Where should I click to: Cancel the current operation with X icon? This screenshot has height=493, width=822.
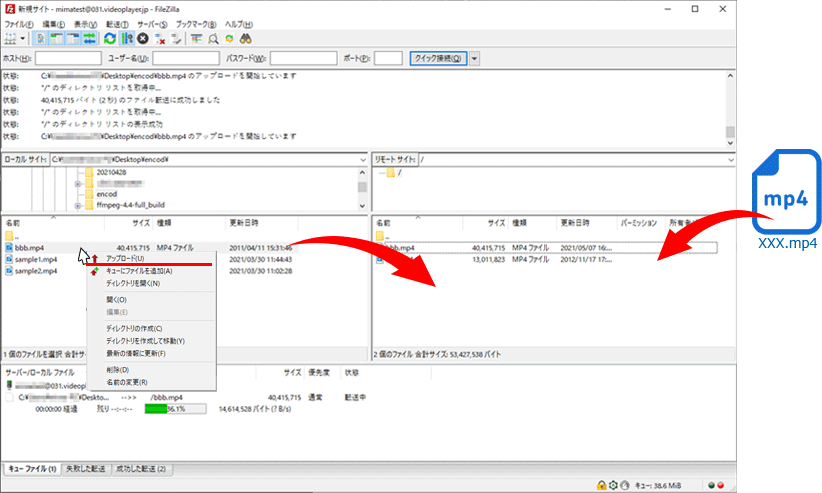point(143,38)
